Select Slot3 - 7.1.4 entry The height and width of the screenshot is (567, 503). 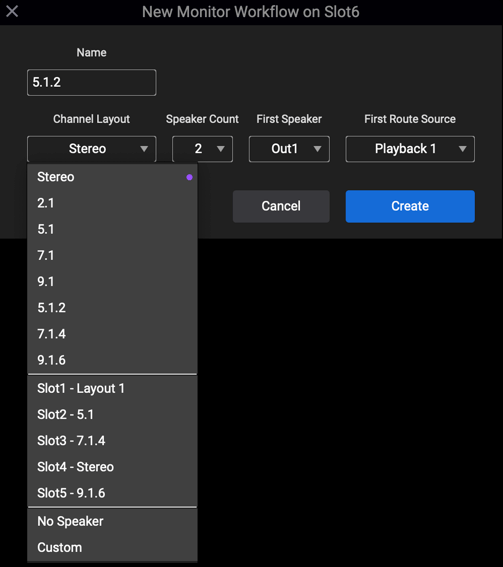[112, 440]
